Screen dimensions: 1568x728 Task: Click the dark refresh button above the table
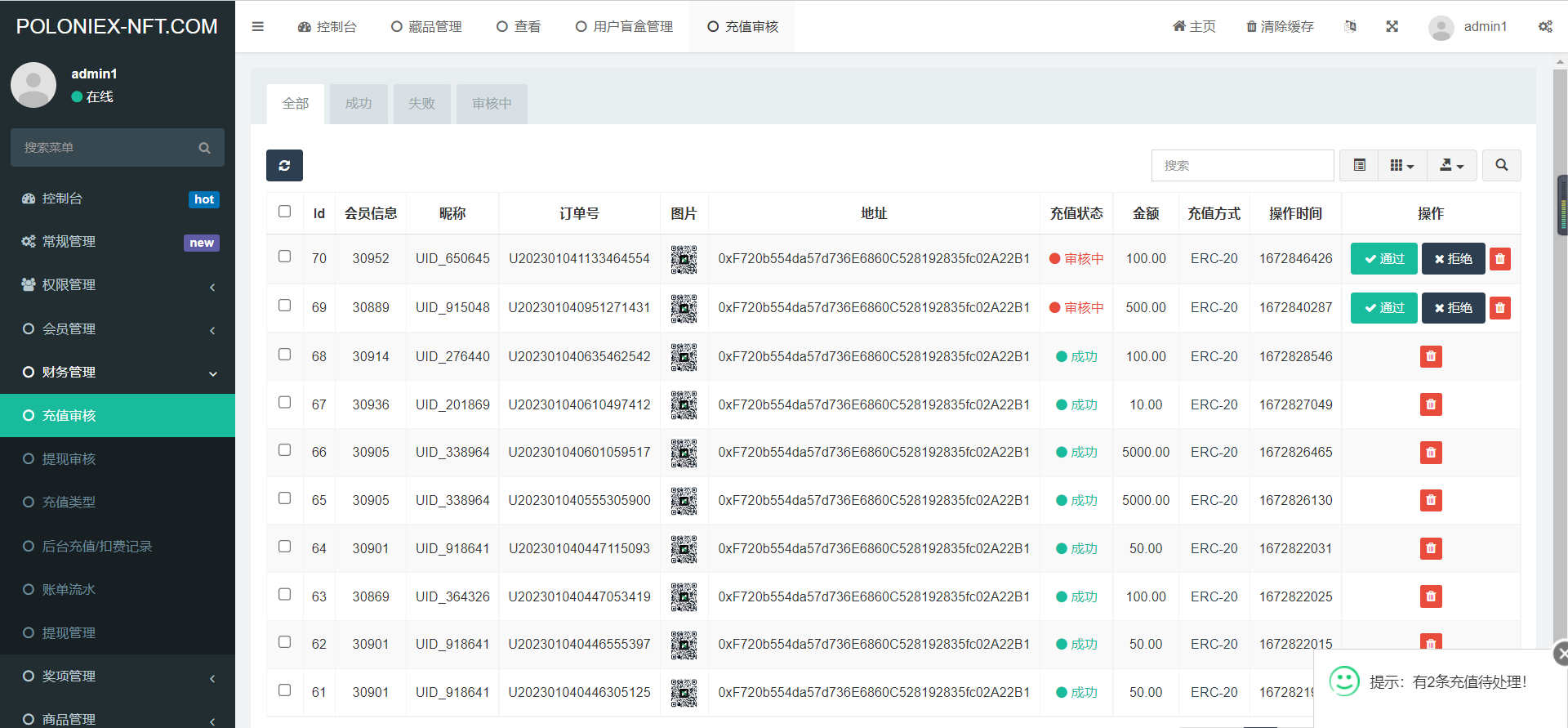[284, 165]
